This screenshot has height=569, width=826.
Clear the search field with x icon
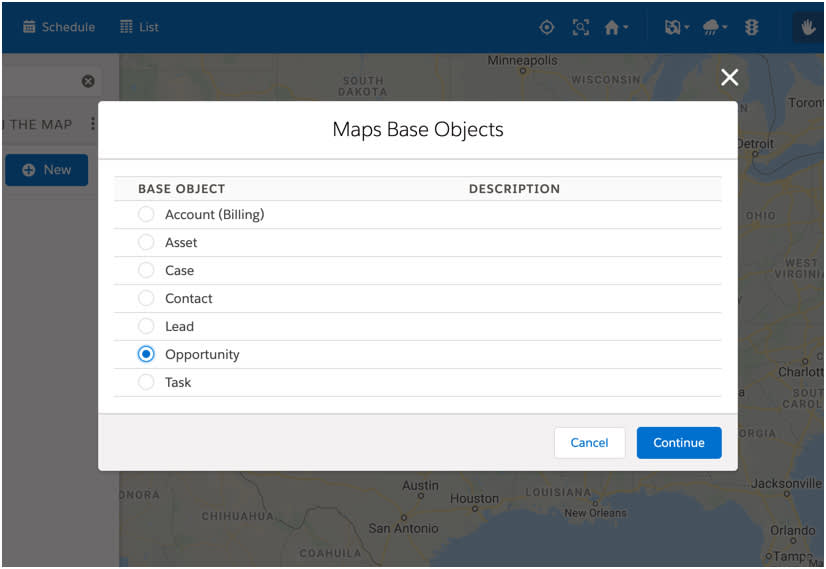point(88,81)
